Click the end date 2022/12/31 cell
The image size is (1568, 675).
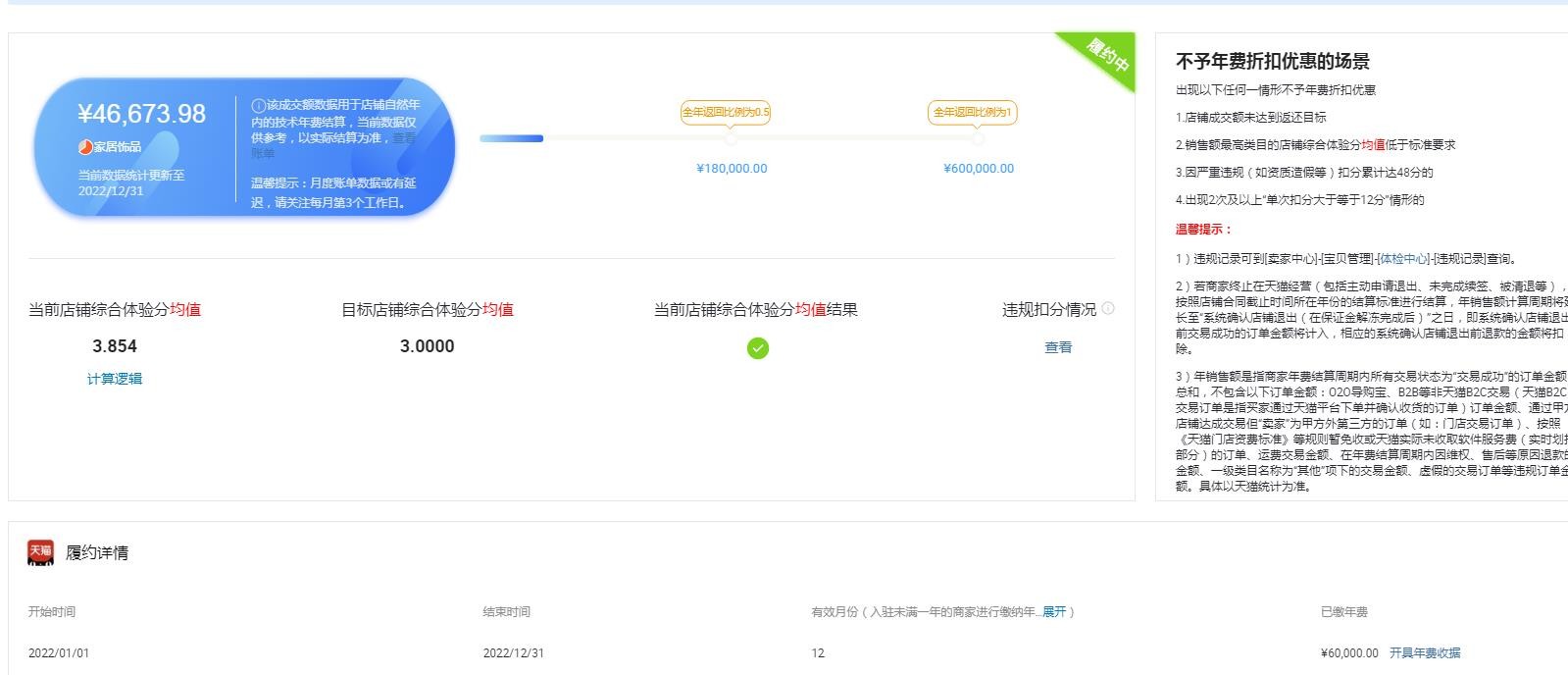pos(514,652)
